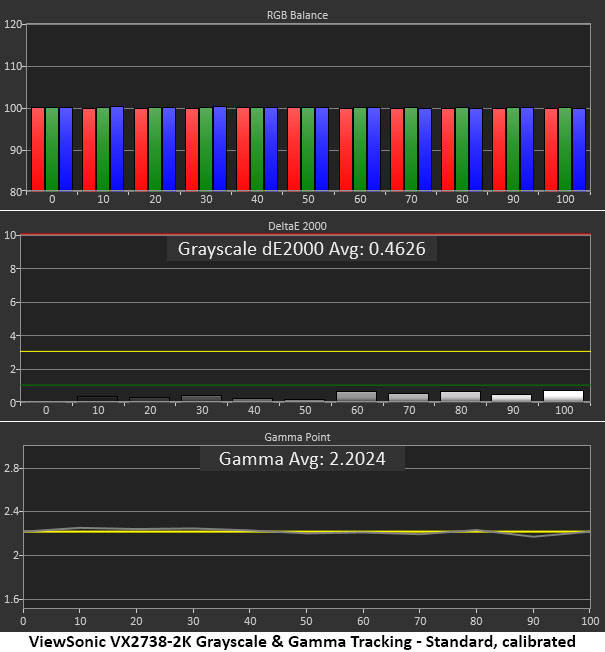605x652 pixels.
Task: Click the DeltaE bar at 90
Action: click(512, 398)
